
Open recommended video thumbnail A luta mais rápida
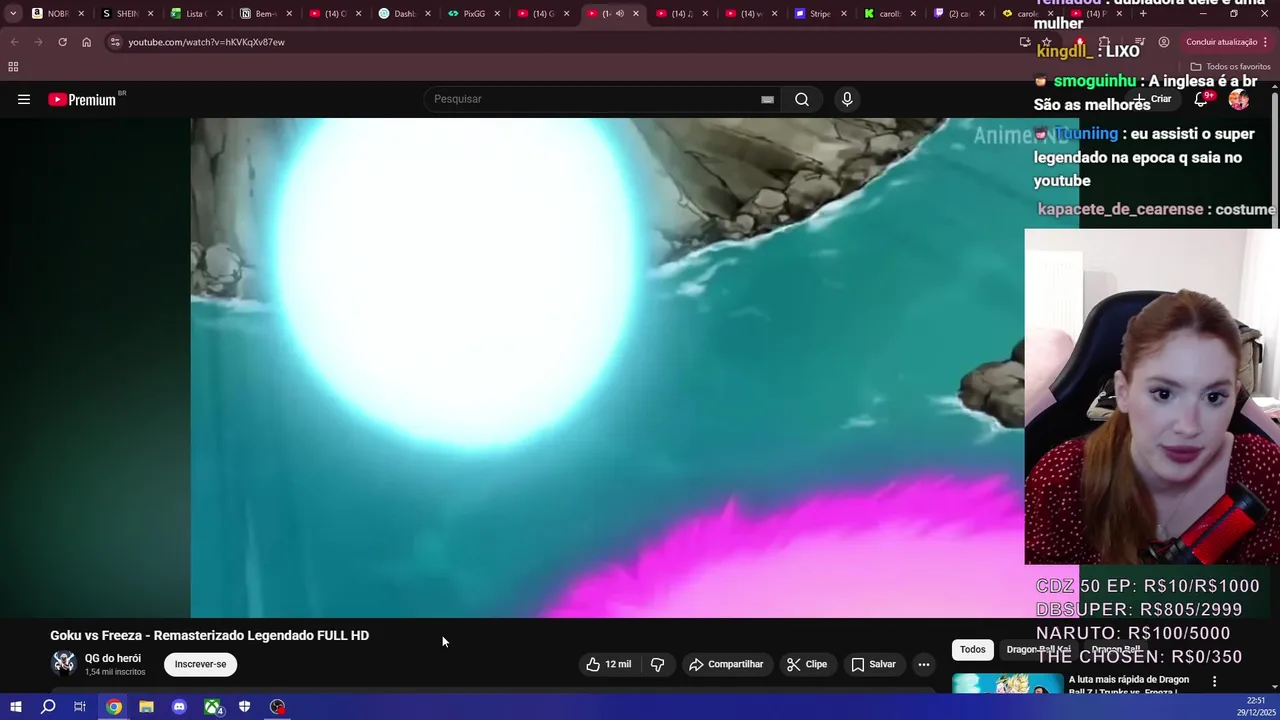coord(1007,683)
